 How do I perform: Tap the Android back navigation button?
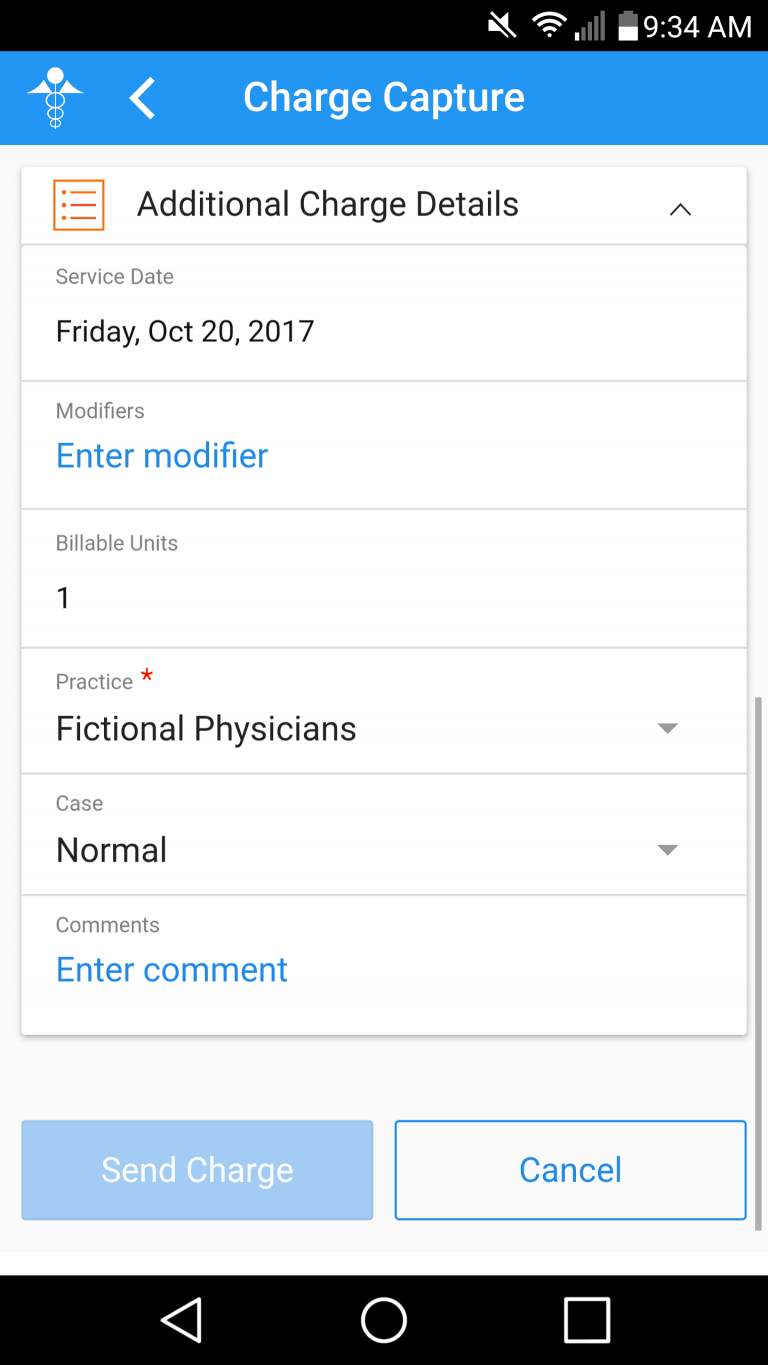click(x=182, y=1319)
